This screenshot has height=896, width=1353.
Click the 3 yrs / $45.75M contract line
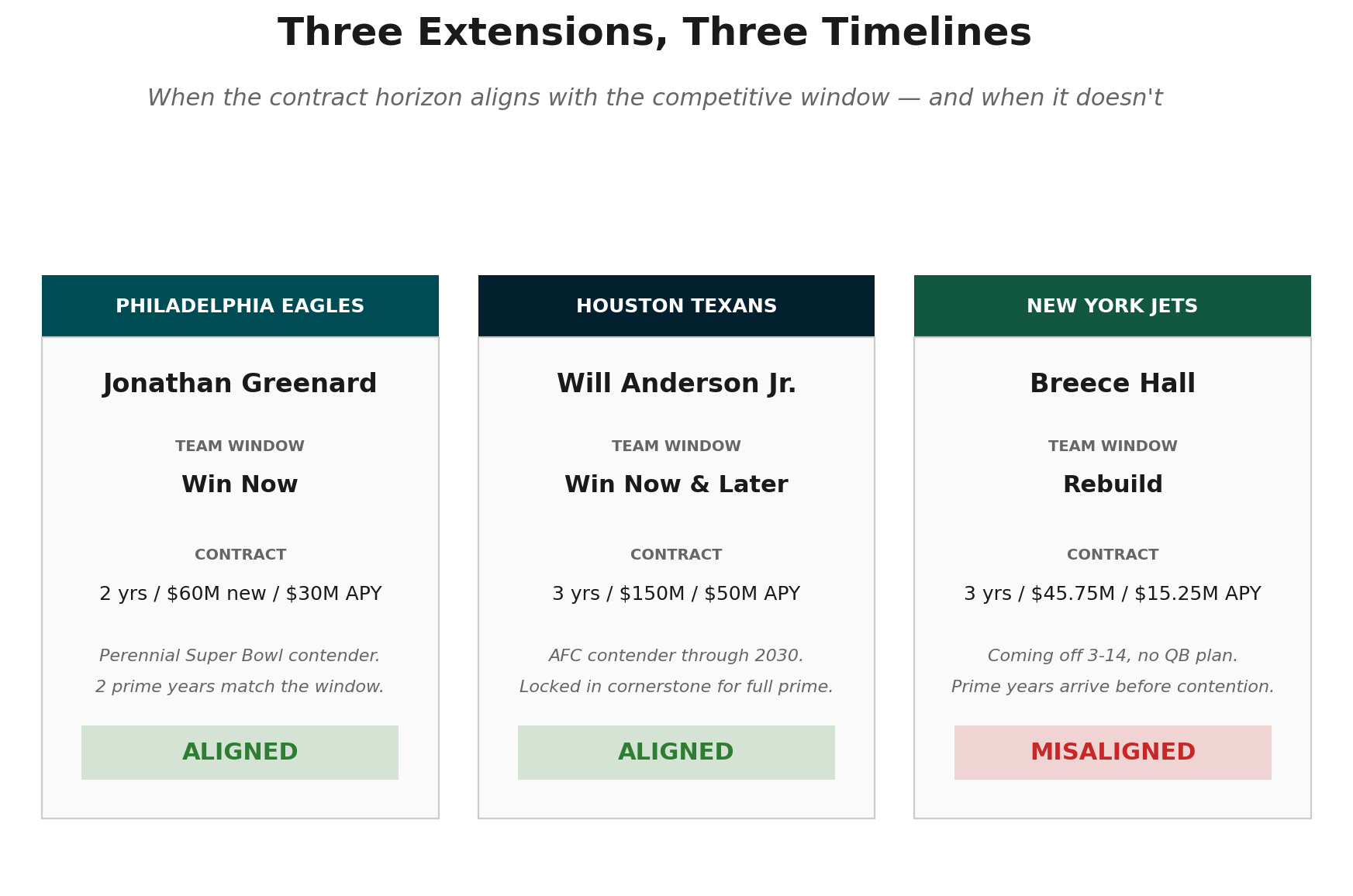pyautogui.click(x=1113, y=594)
